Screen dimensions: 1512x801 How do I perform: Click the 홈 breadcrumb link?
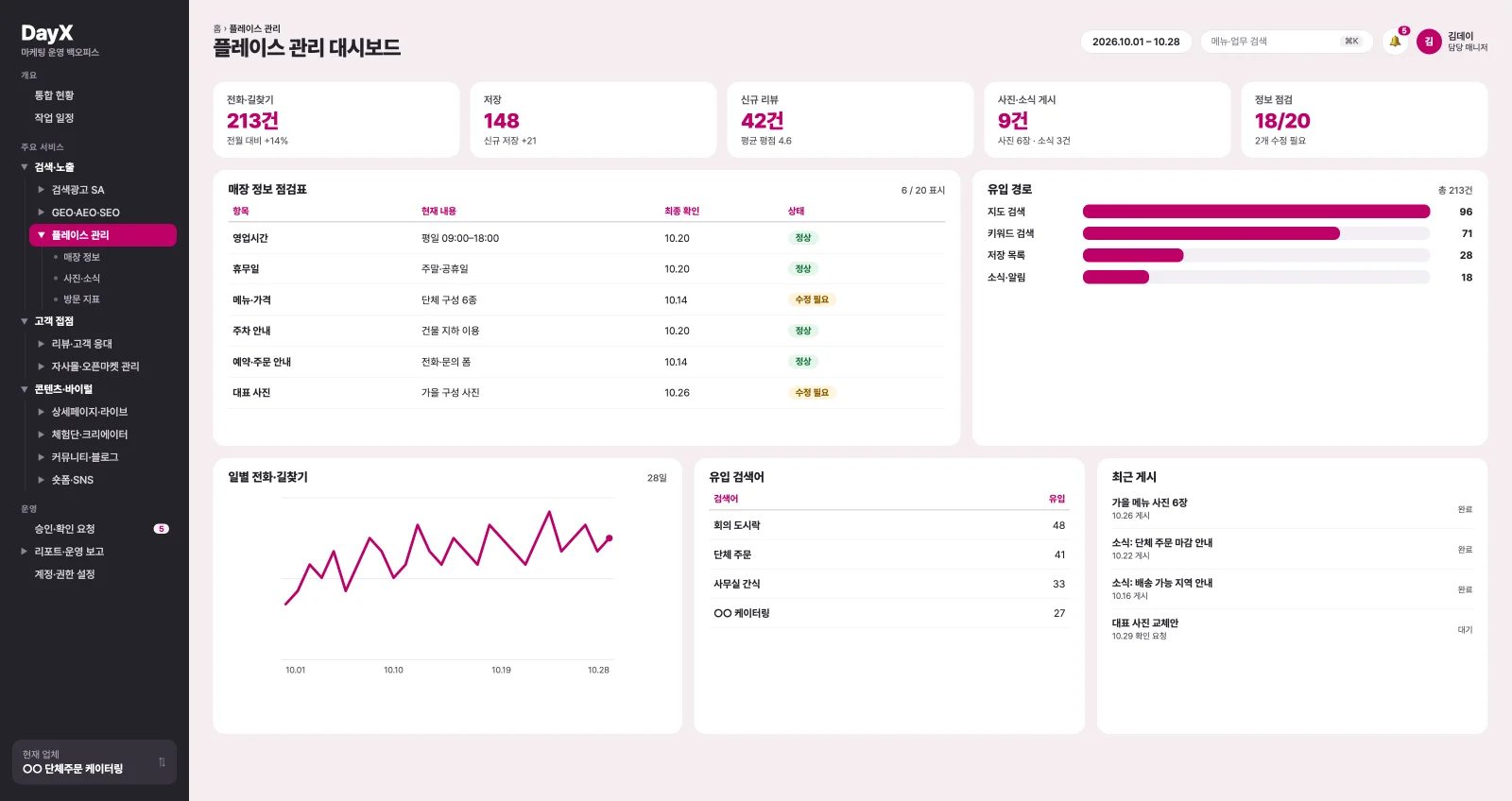[x=217, y=29]
